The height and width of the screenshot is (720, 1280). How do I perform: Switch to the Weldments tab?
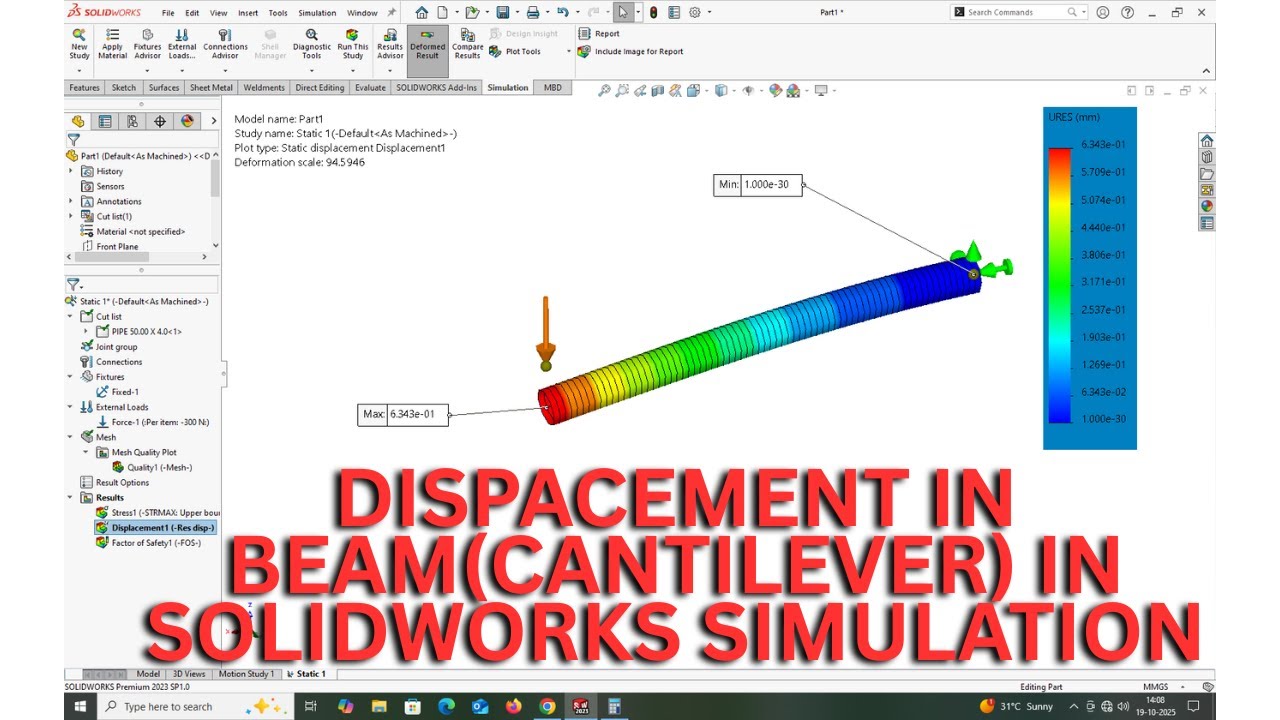(x=264, y=88)
